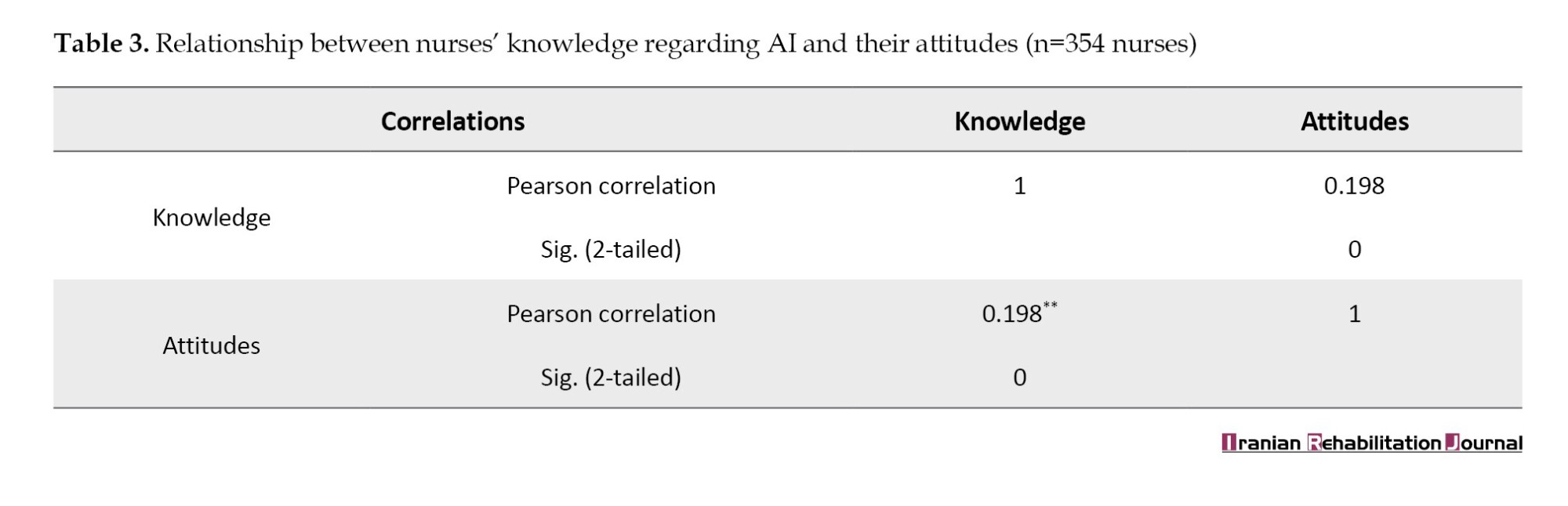
Task: Click the 0 significance under Attitudes column
Action: [x=1354, y=250]
